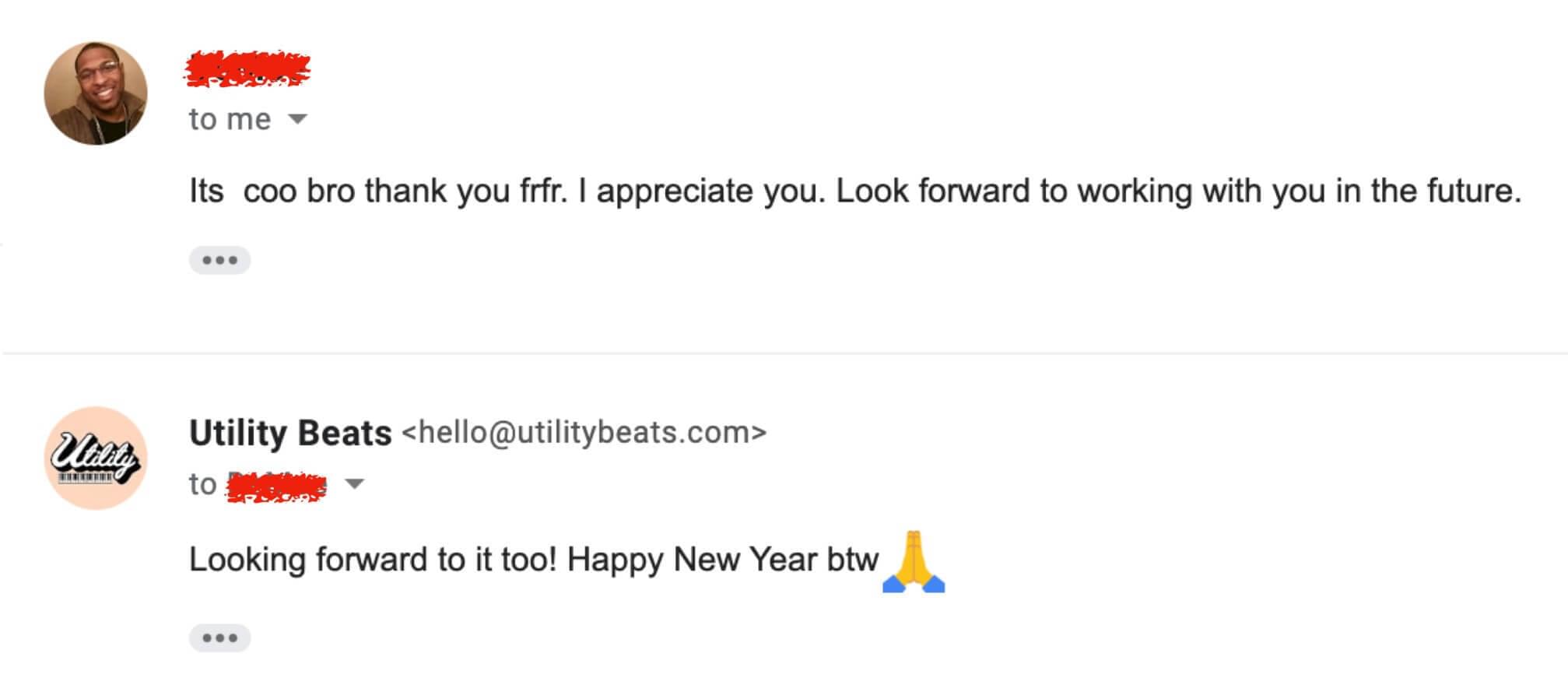Screen dimensions: 1568x685
Task: Click the praying hands emoji
Action: coord(914,562)
